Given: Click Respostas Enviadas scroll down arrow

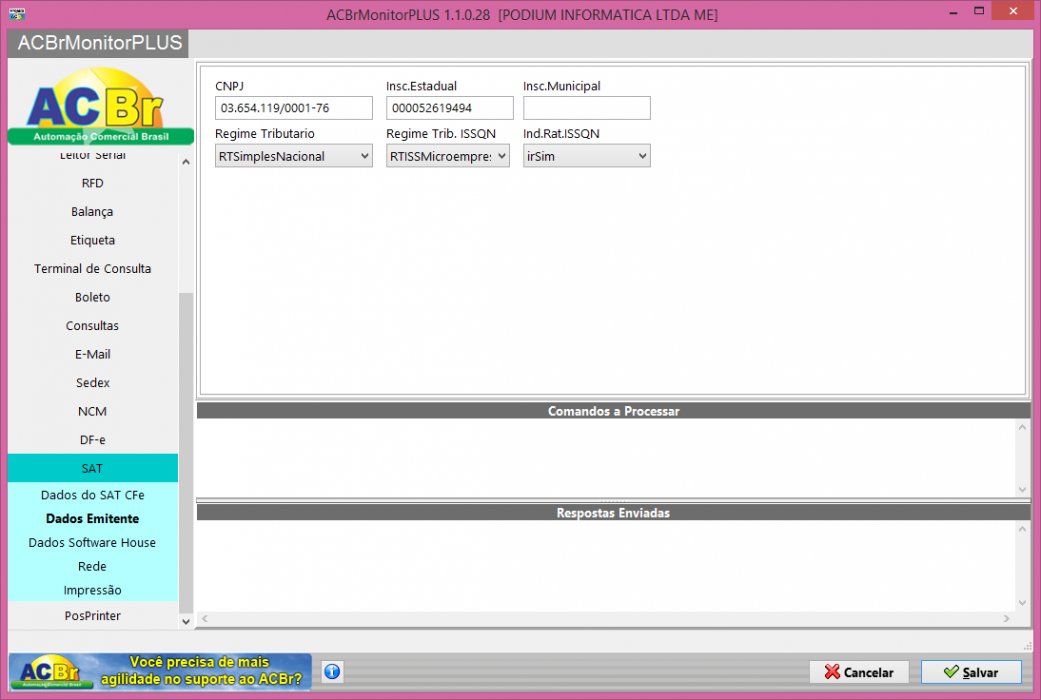Looking at the screenshot, I should point(1022,603).
